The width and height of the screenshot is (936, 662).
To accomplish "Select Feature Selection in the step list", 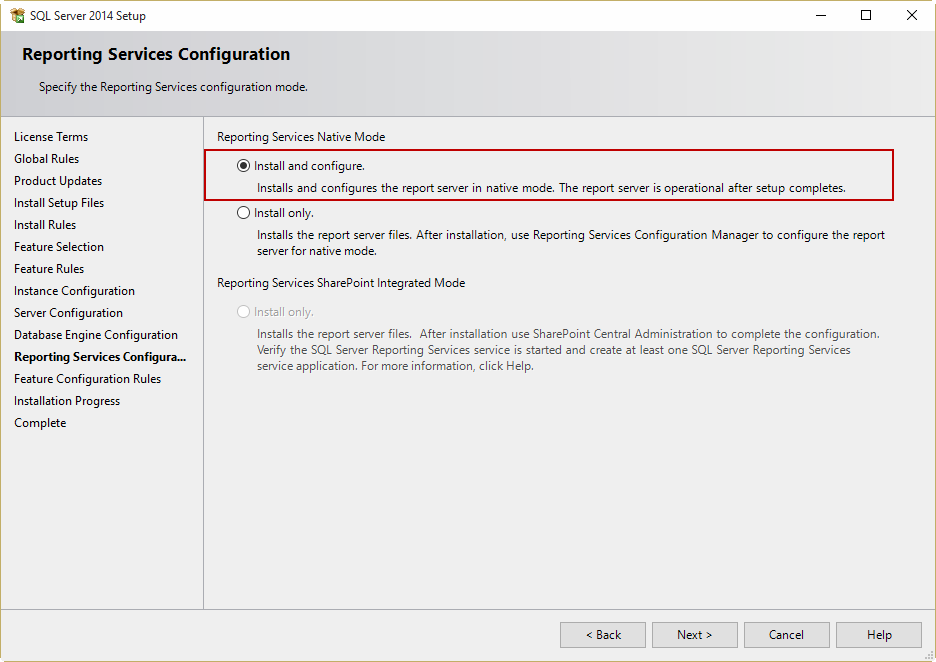I will tap(59, 247).
